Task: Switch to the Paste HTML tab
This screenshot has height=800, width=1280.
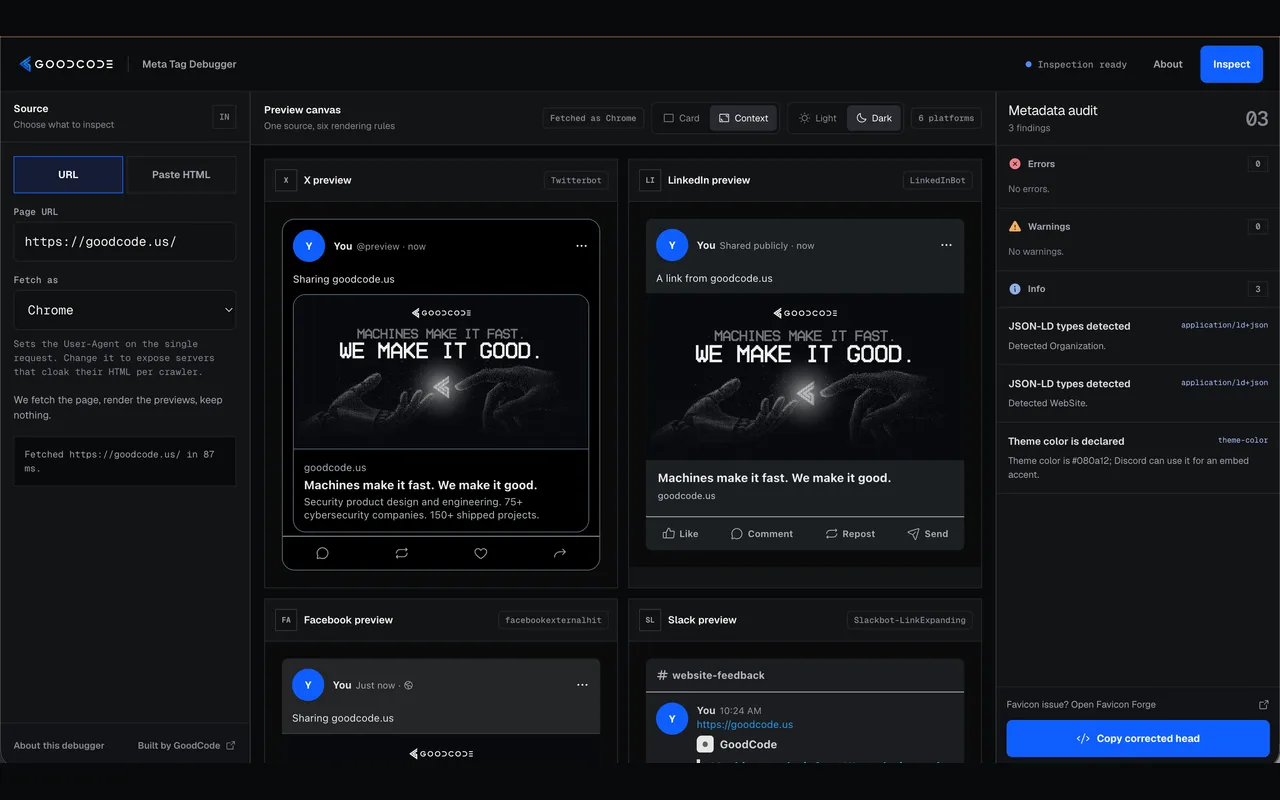Action: [x=181, y=174]
